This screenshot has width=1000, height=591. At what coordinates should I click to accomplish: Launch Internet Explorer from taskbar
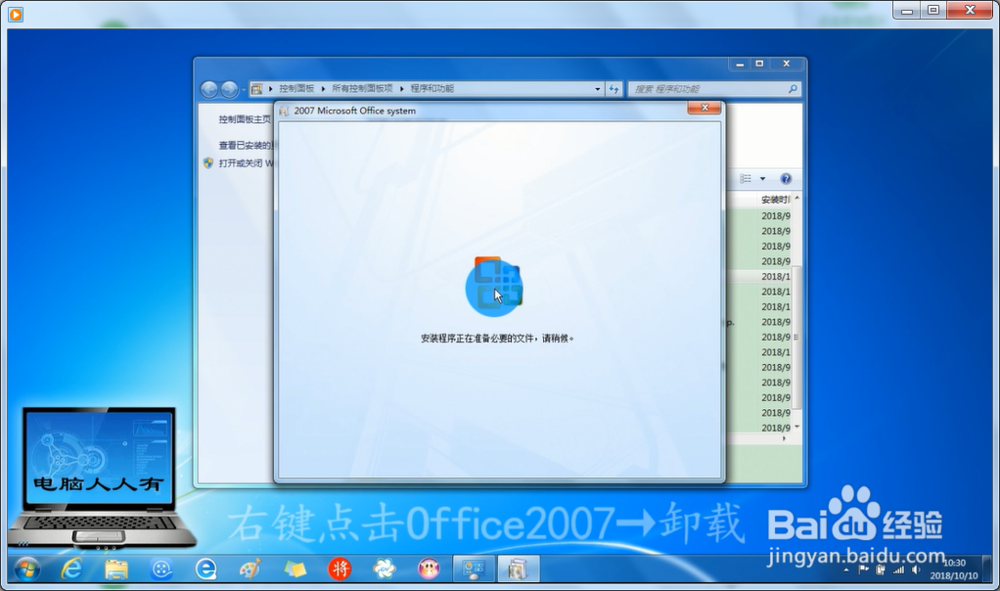71,569
